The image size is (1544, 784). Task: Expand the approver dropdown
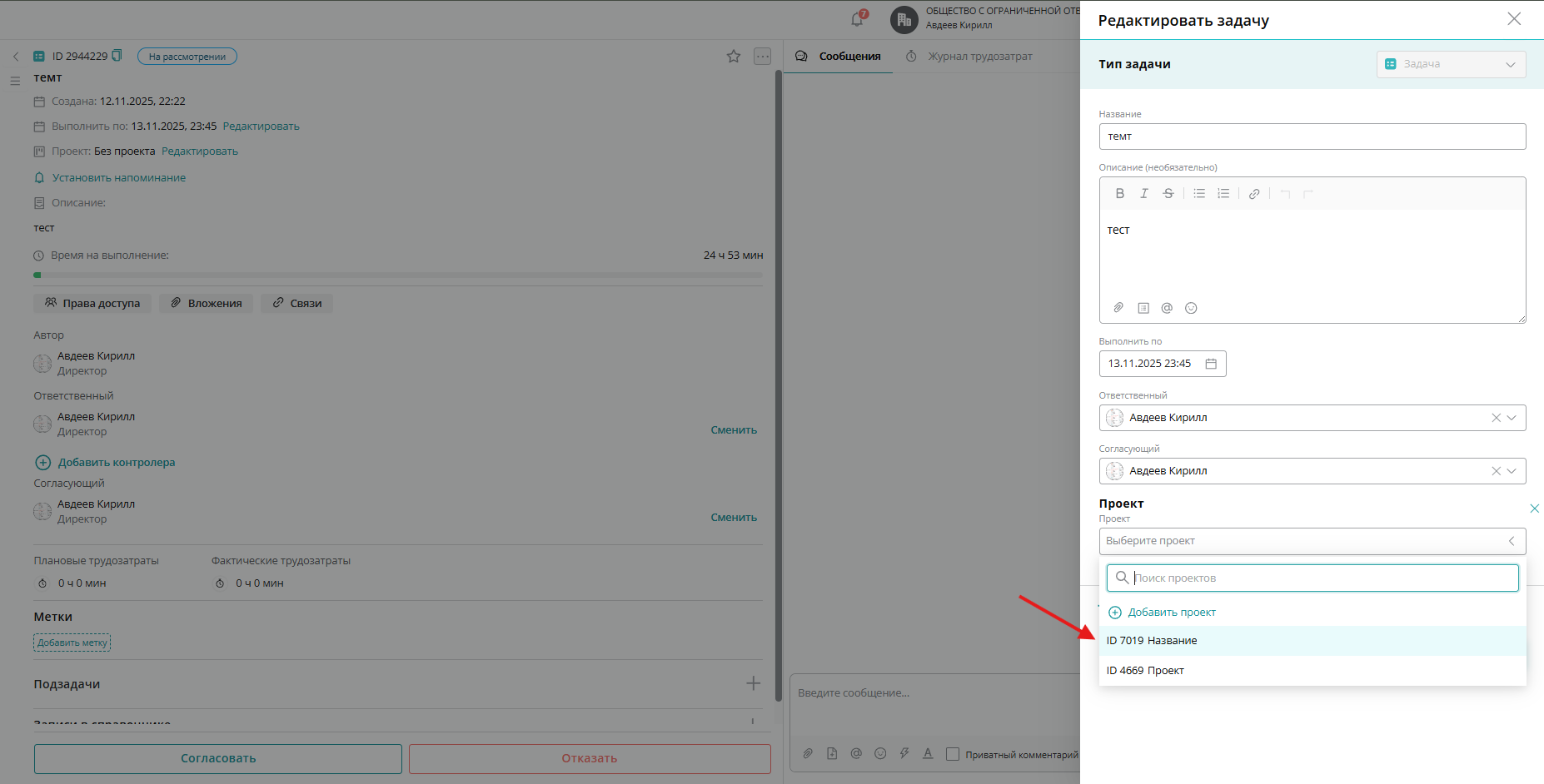pyautogui.click(x=1512, y=471)
